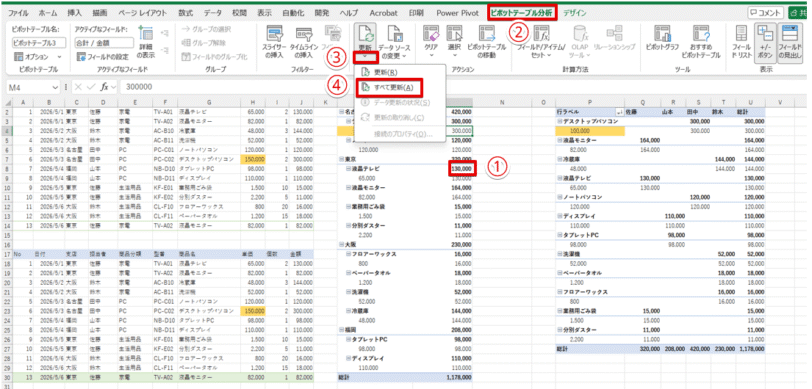Click 詳細の表示 drill-down icon
812x389 pixels.
[147, 32]
